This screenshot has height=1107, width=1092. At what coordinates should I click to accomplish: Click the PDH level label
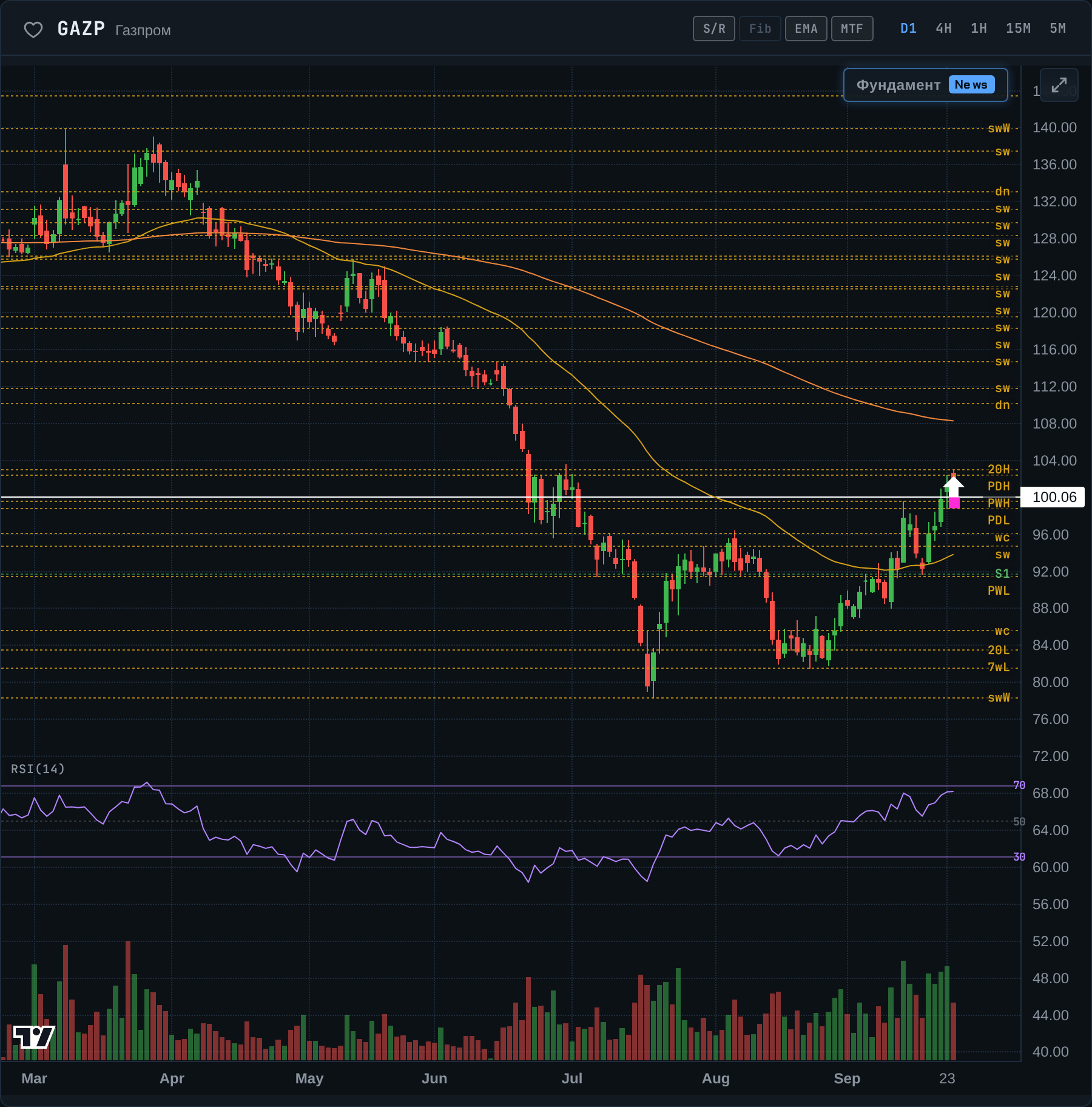pyautogui.click(x=999, y=486)
